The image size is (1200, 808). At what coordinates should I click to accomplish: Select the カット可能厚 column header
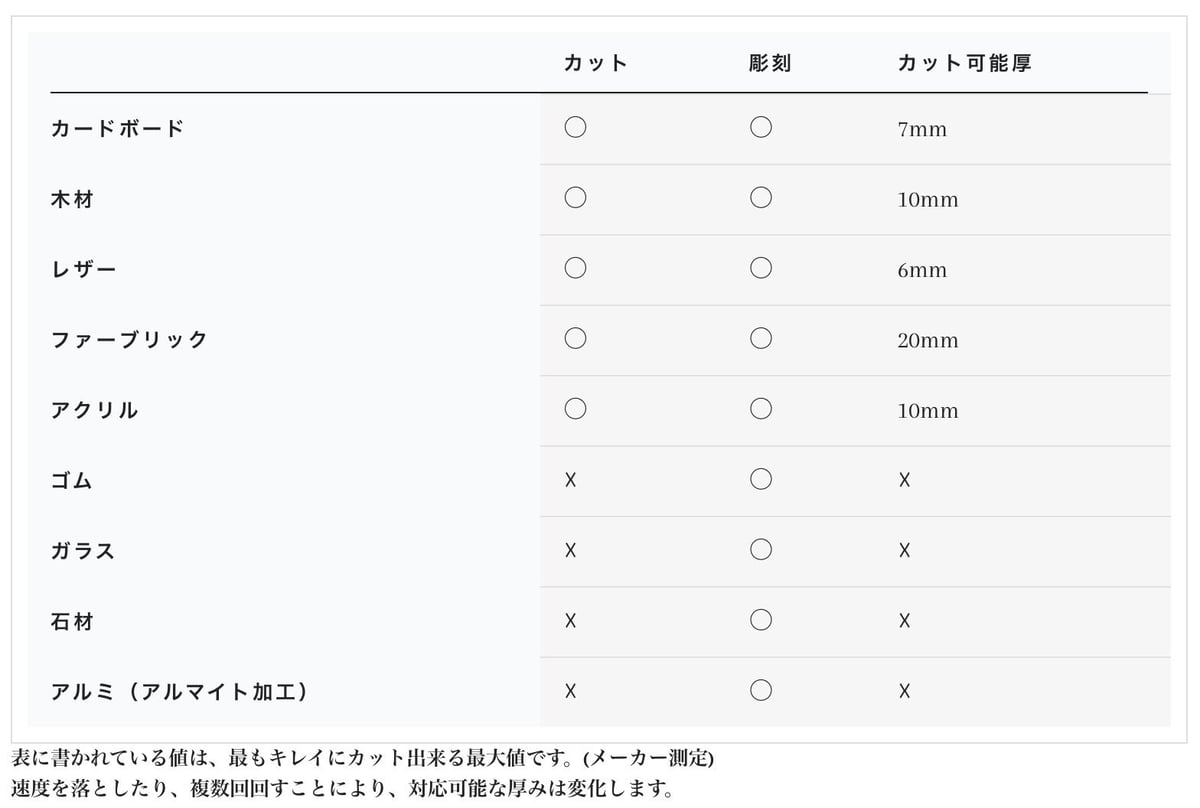964,63
